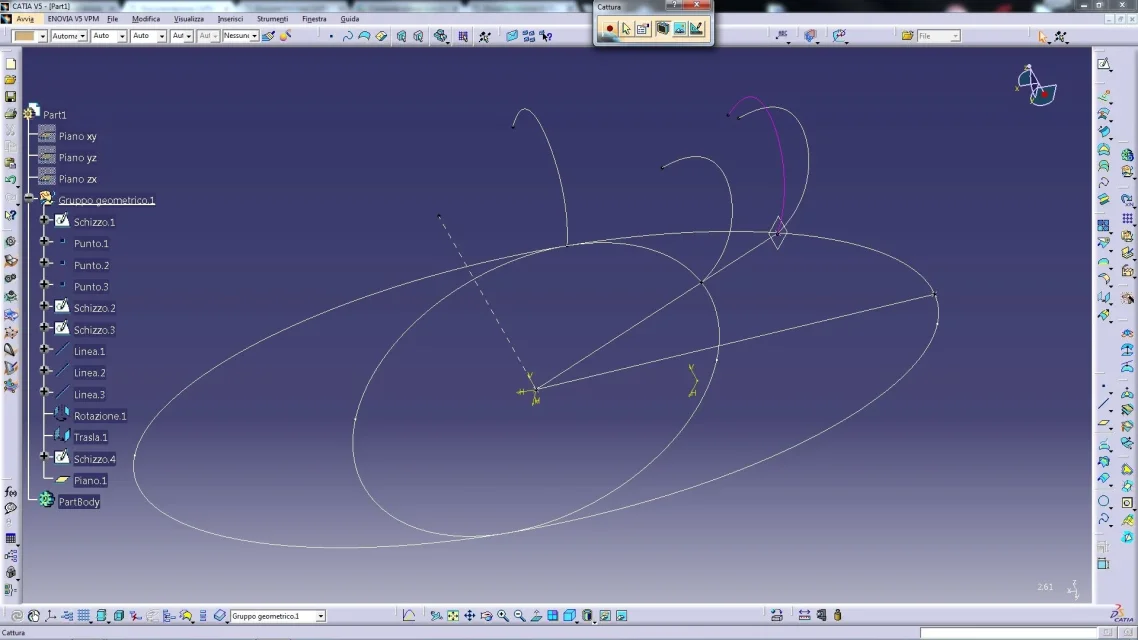Open the Strumenti menu

pos(272,19)
